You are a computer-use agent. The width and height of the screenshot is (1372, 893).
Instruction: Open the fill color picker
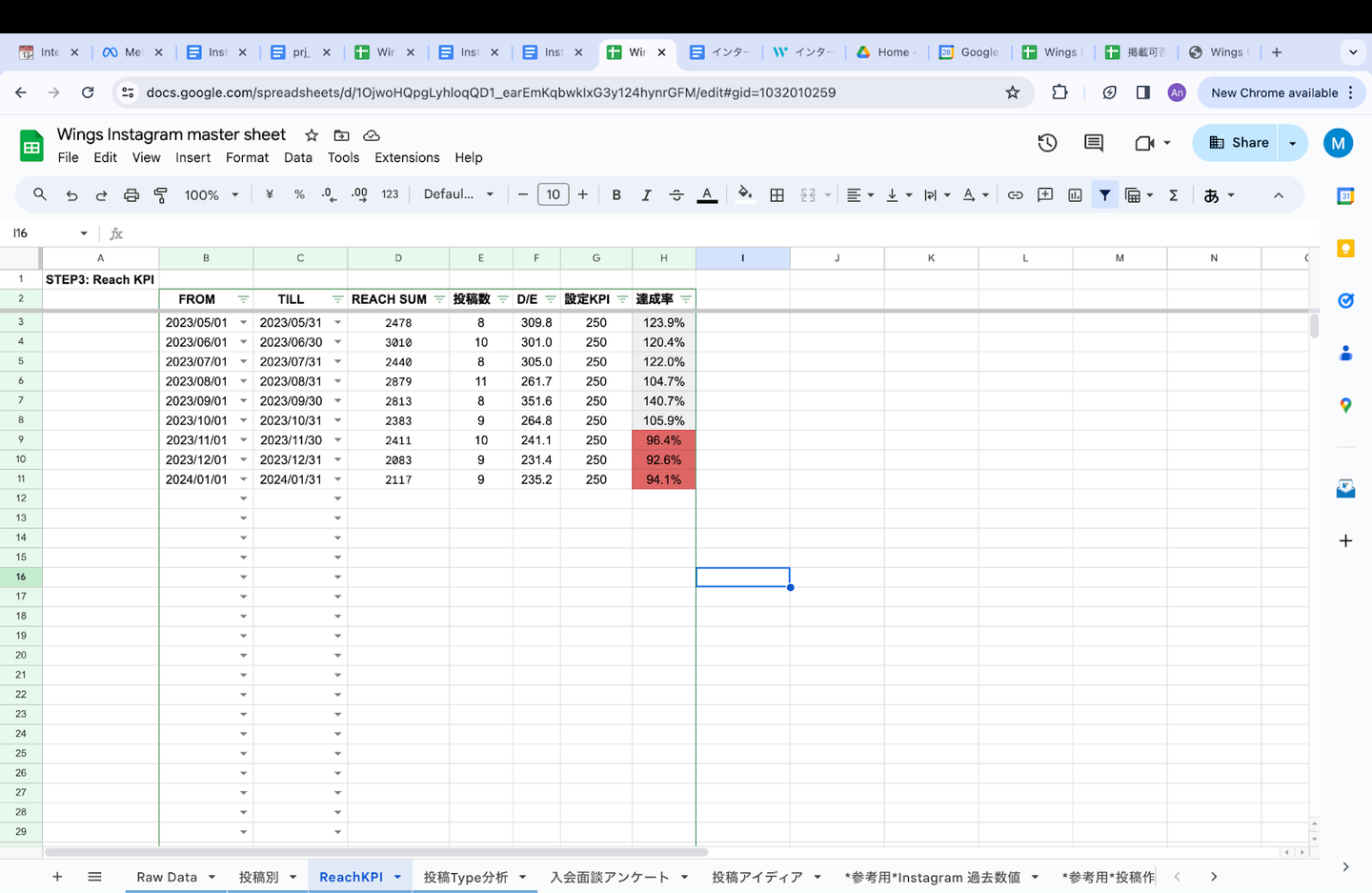coord(745,194)
